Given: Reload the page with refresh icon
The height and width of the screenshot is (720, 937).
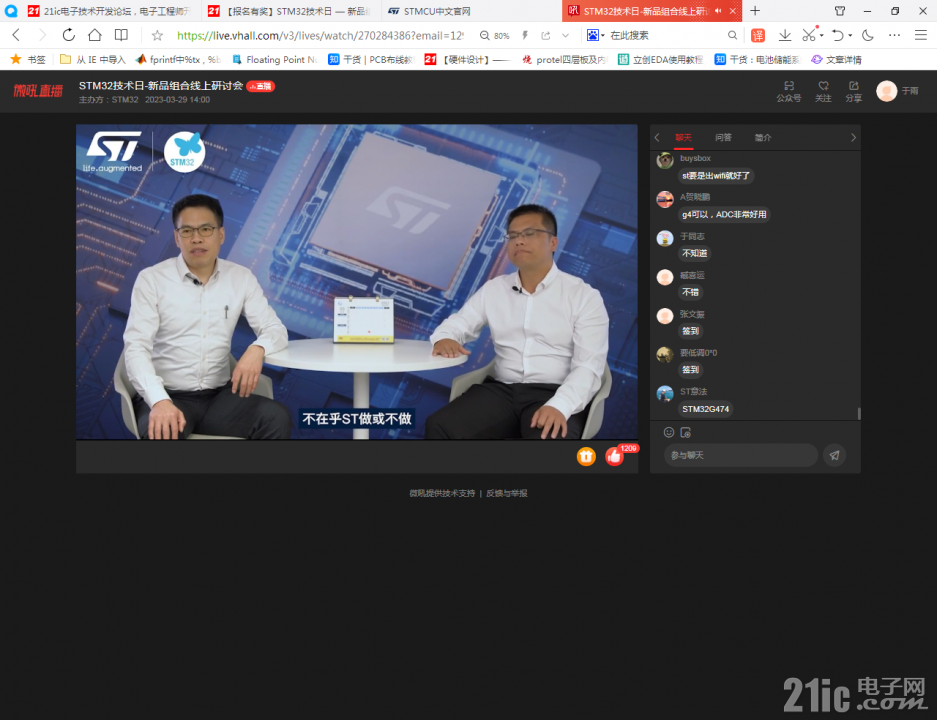Looking at the screenshot, I should click(x=69, y=35).
